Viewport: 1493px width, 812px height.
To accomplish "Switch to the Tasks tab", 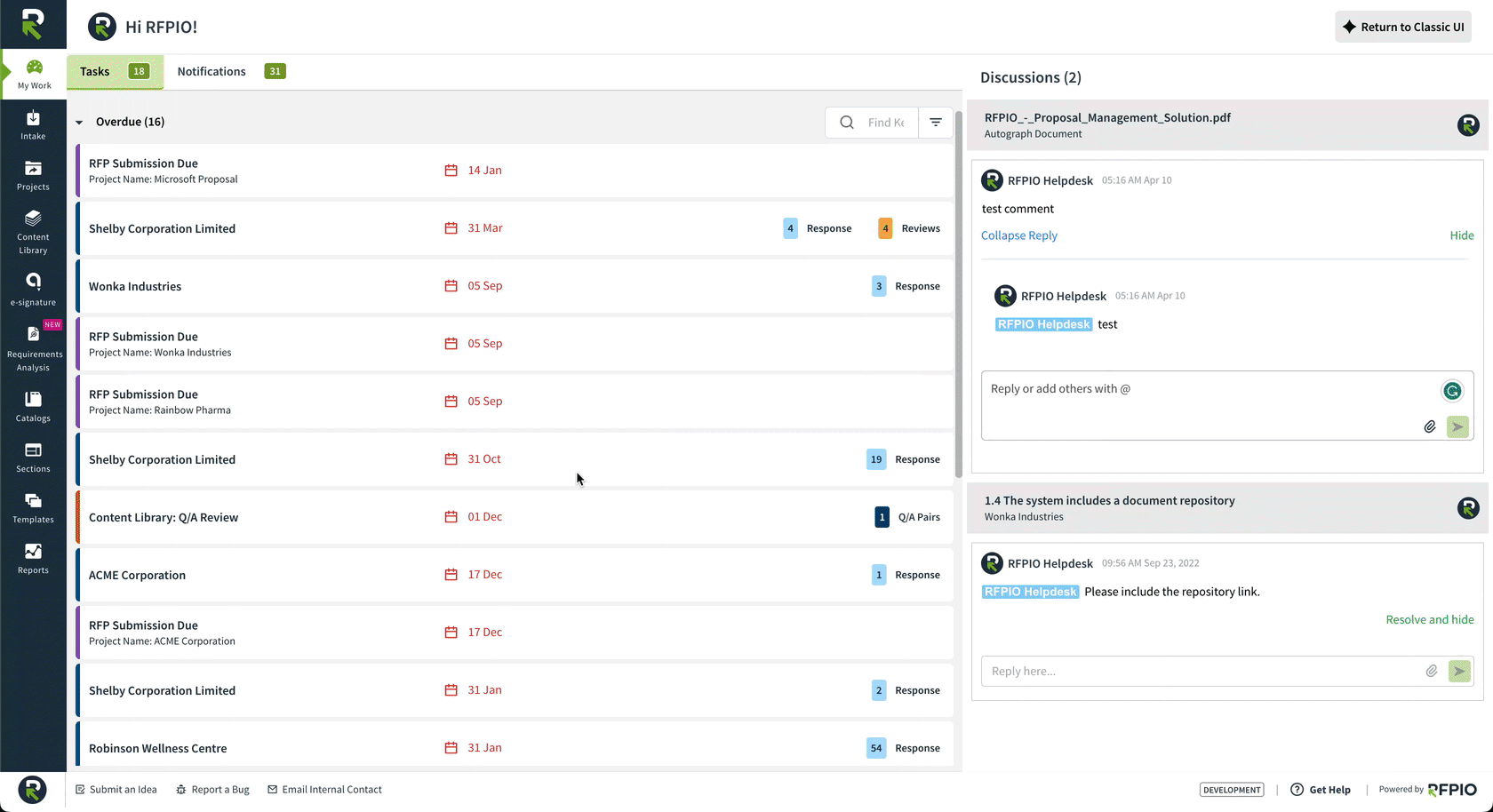I will coord(115,71).
